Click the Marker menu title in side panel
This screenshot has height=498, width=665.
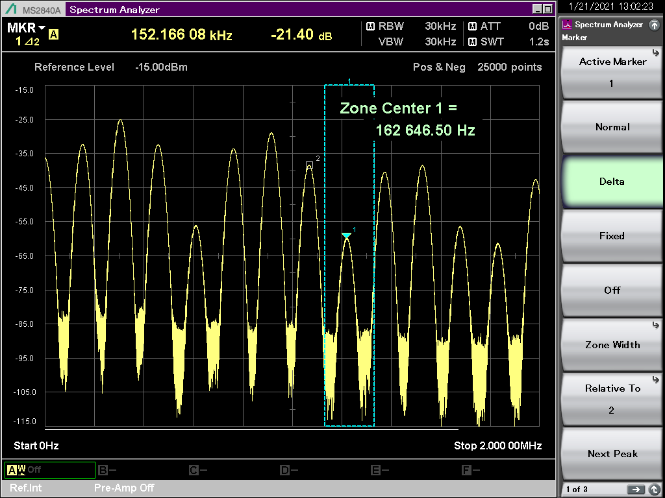click(575, 37)
